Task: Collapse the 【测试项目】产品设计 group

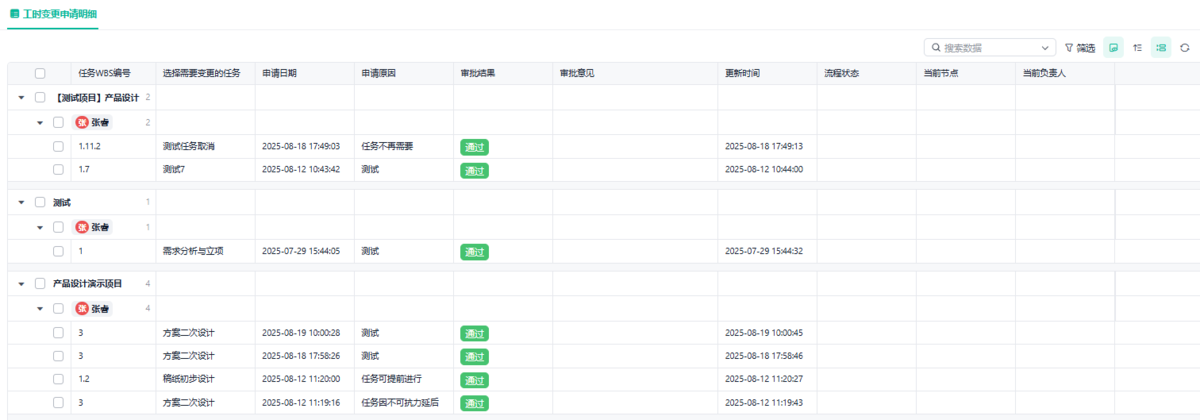Action: tap(21, 98)
